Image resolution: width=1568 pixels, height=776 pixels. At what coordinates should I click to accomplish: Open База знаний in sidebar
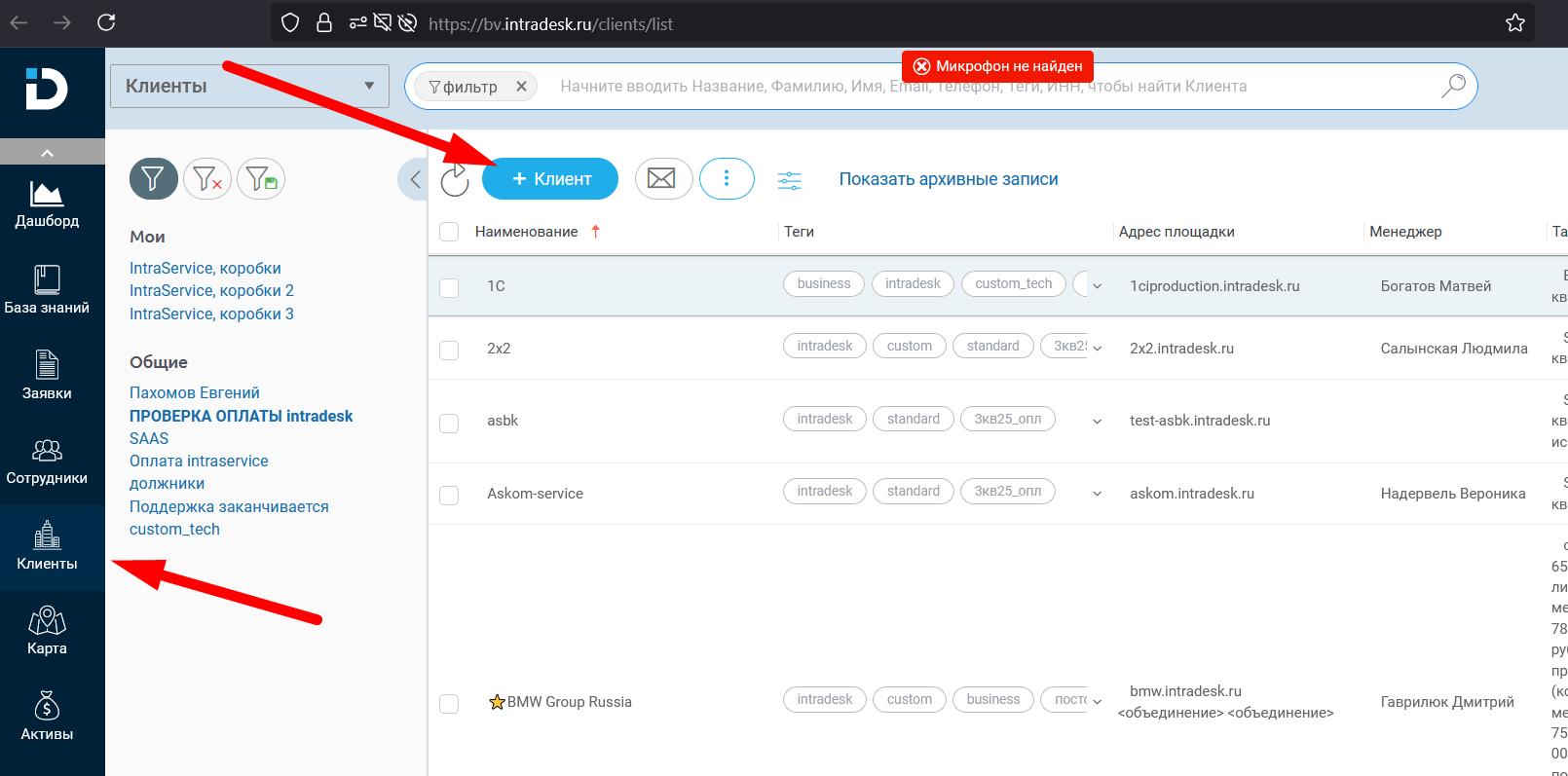(x=47, y=290)
